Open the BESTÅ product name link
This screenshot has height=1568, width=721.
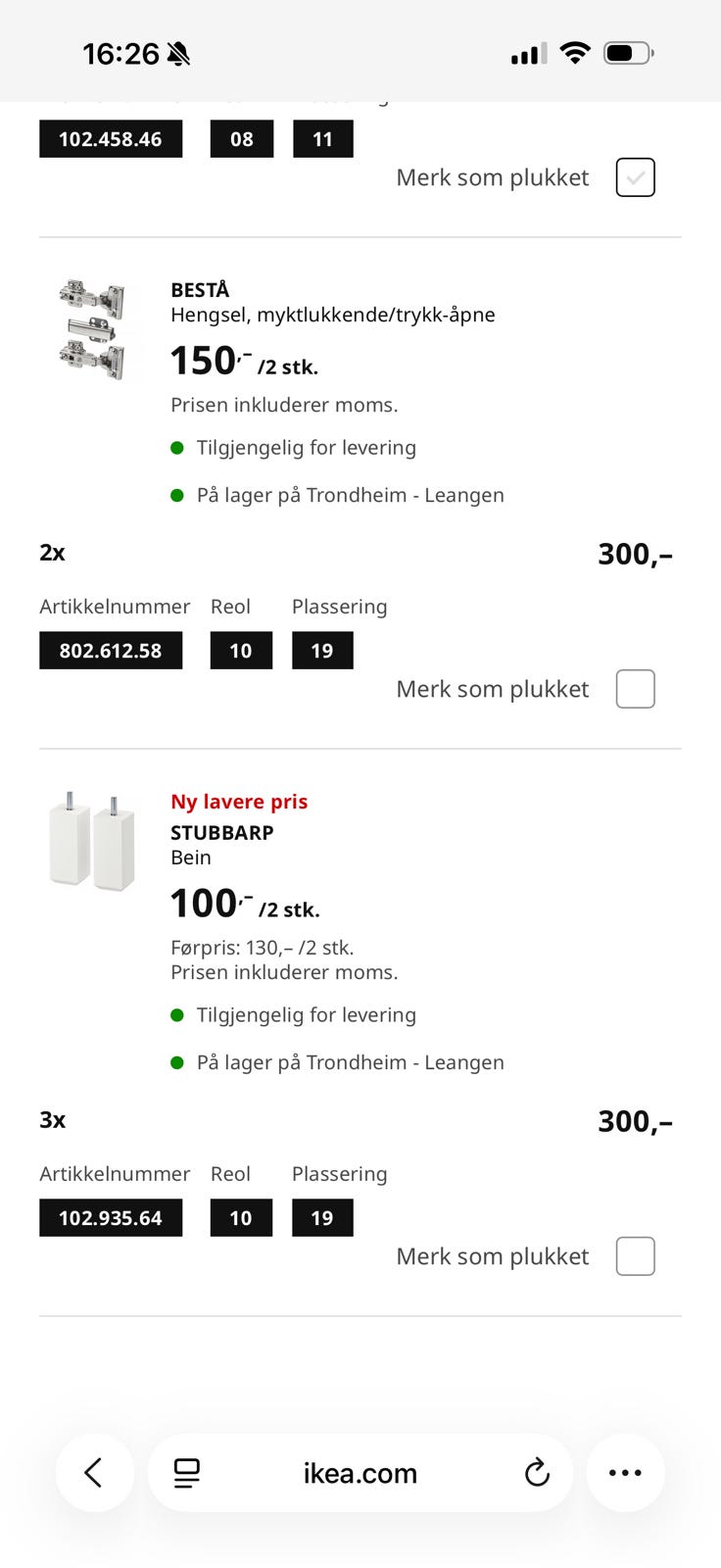(200, 290)
